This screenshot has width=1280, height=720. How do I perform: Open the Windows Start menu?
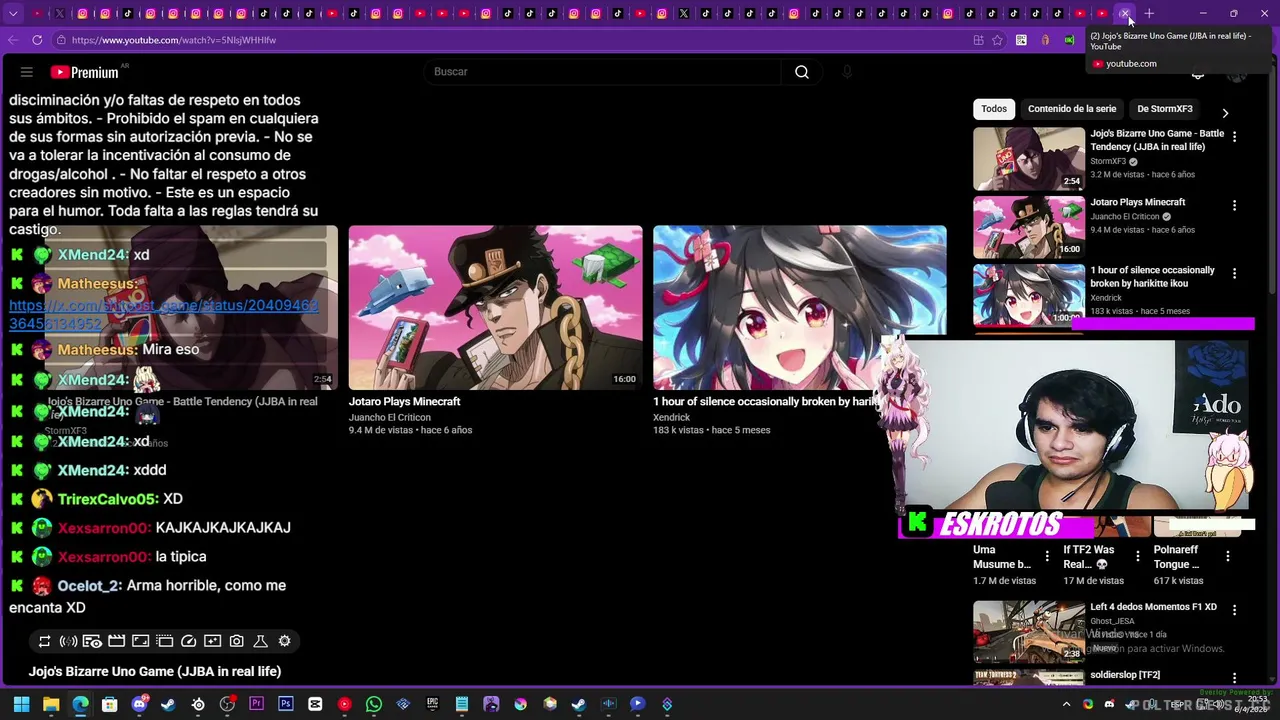coord(21,704)
